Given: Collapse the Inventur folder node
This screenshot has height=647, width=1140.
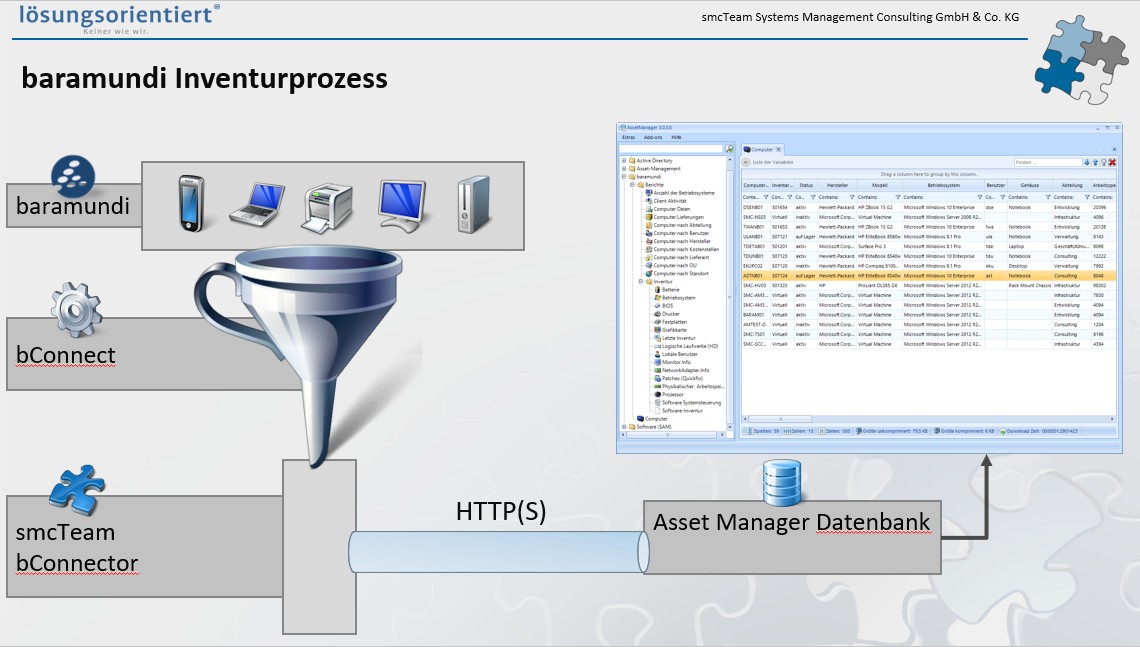Looking at the screenshot, I should (x=641, y=281).
